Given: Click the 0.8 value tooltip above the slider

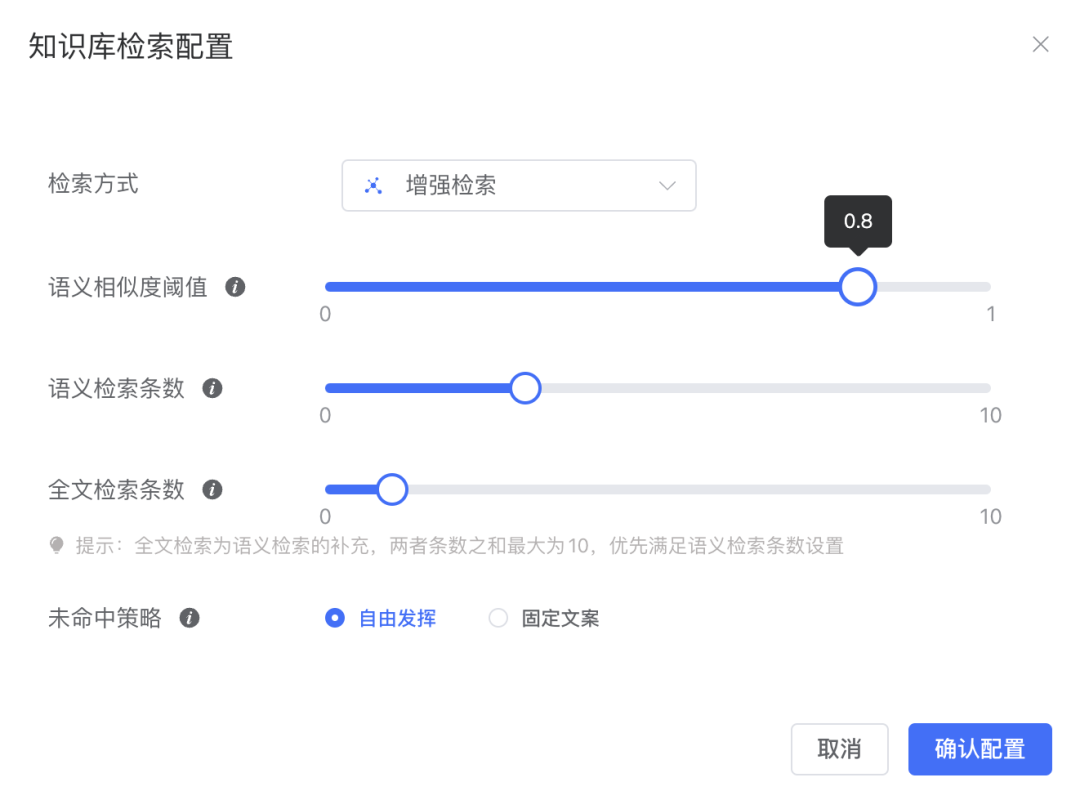Looking at the screenshot, I should click(x=858, y=221).
